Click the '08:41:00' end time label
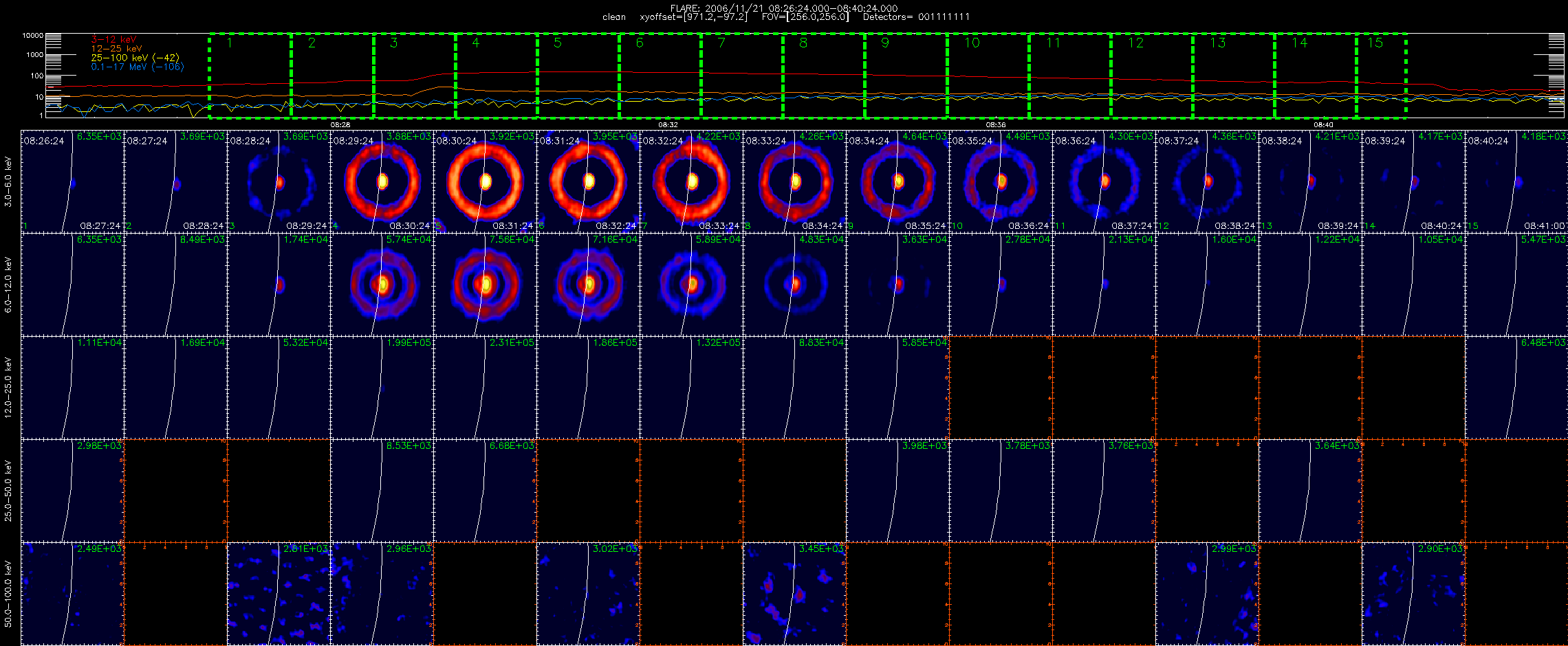Image resolution: width=1568 pixels, height=646 pixels. click(1545, 225)
